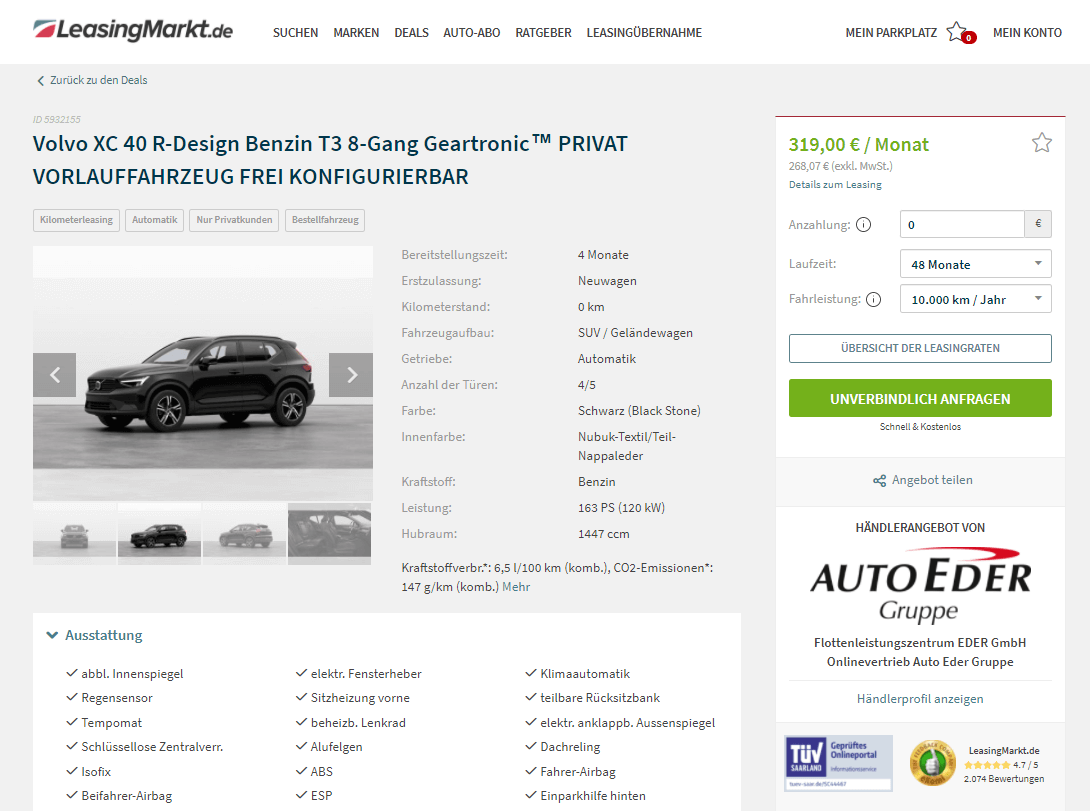
Task: Click the Auto Eder Gruppe logo
Action: [x=920, y=585]
